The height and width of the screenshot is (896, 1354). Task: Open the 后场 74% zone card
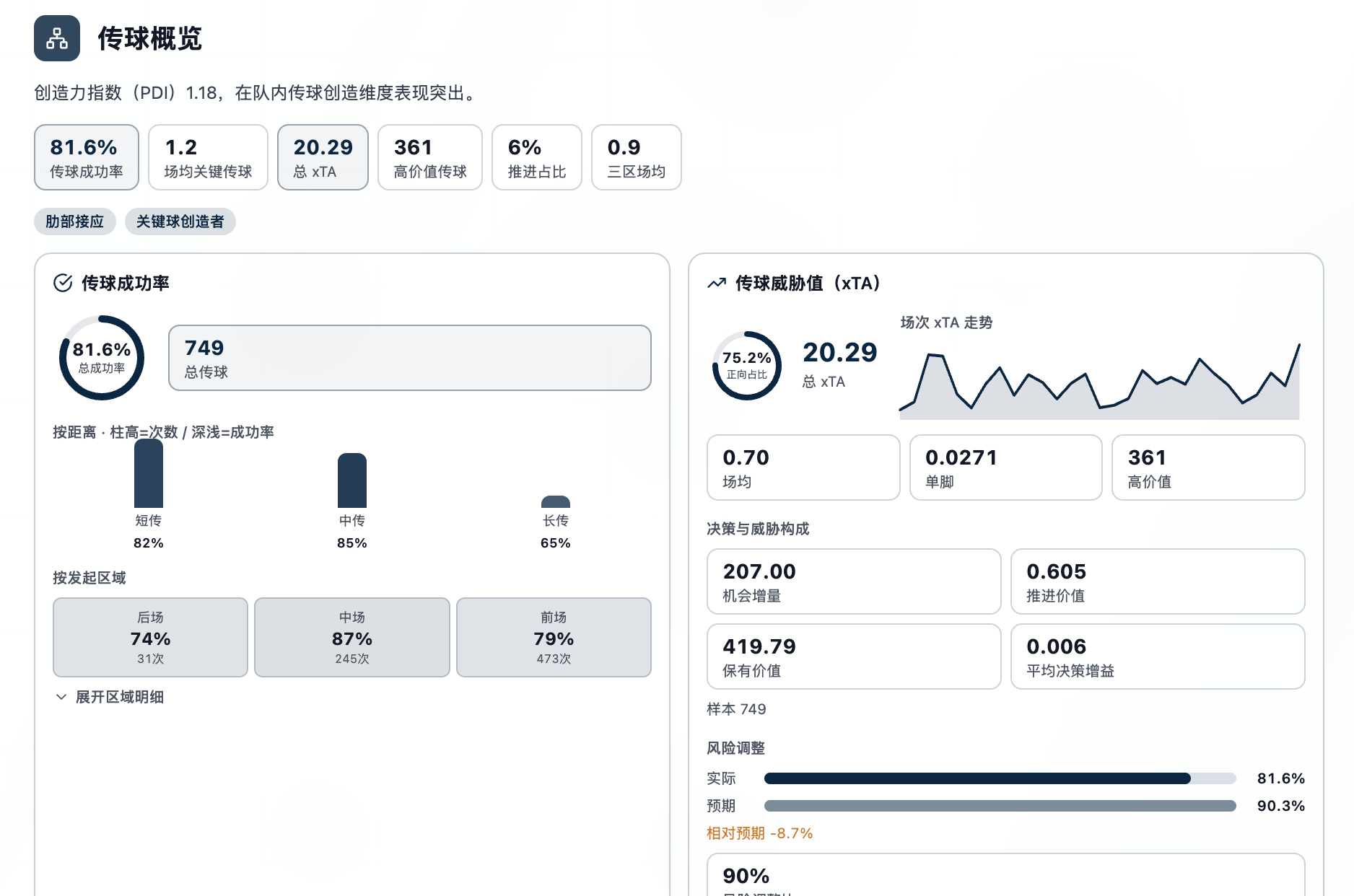[x=150, y=637]
